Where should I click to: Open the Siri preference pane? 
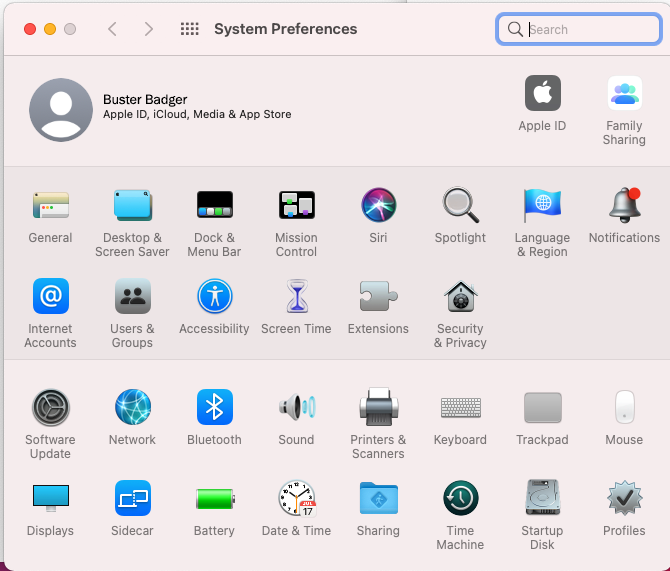click(378, 206)
